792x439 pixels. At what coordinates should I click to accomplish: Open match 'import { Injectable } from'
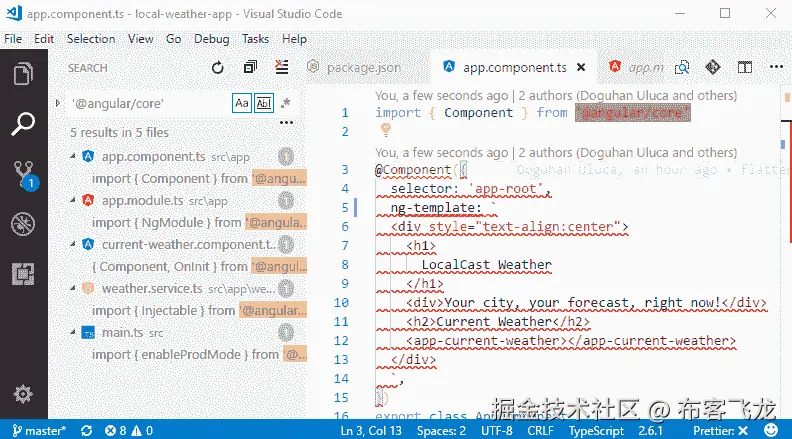(x=199, y=311)
